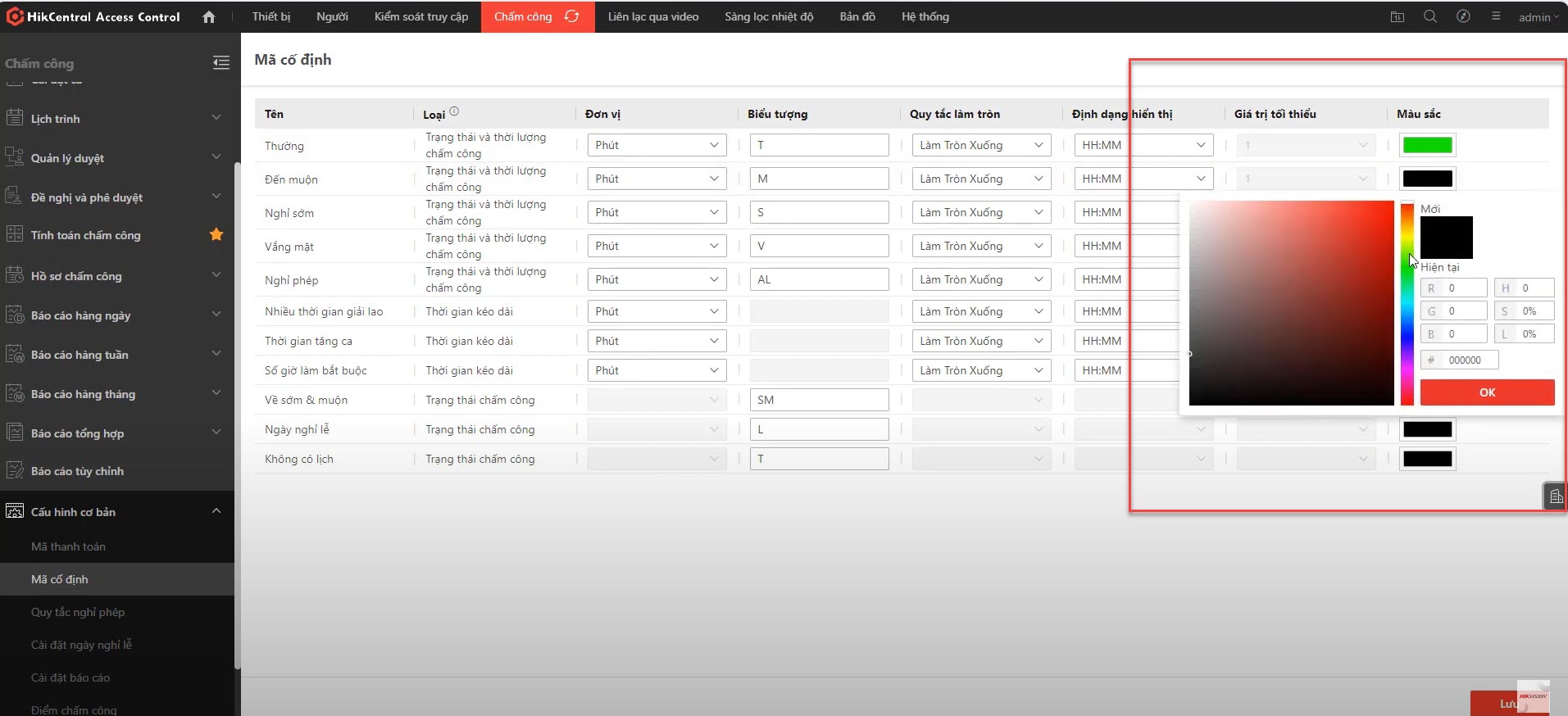Click the Home icon in the top bar

(x=209, y=17)
